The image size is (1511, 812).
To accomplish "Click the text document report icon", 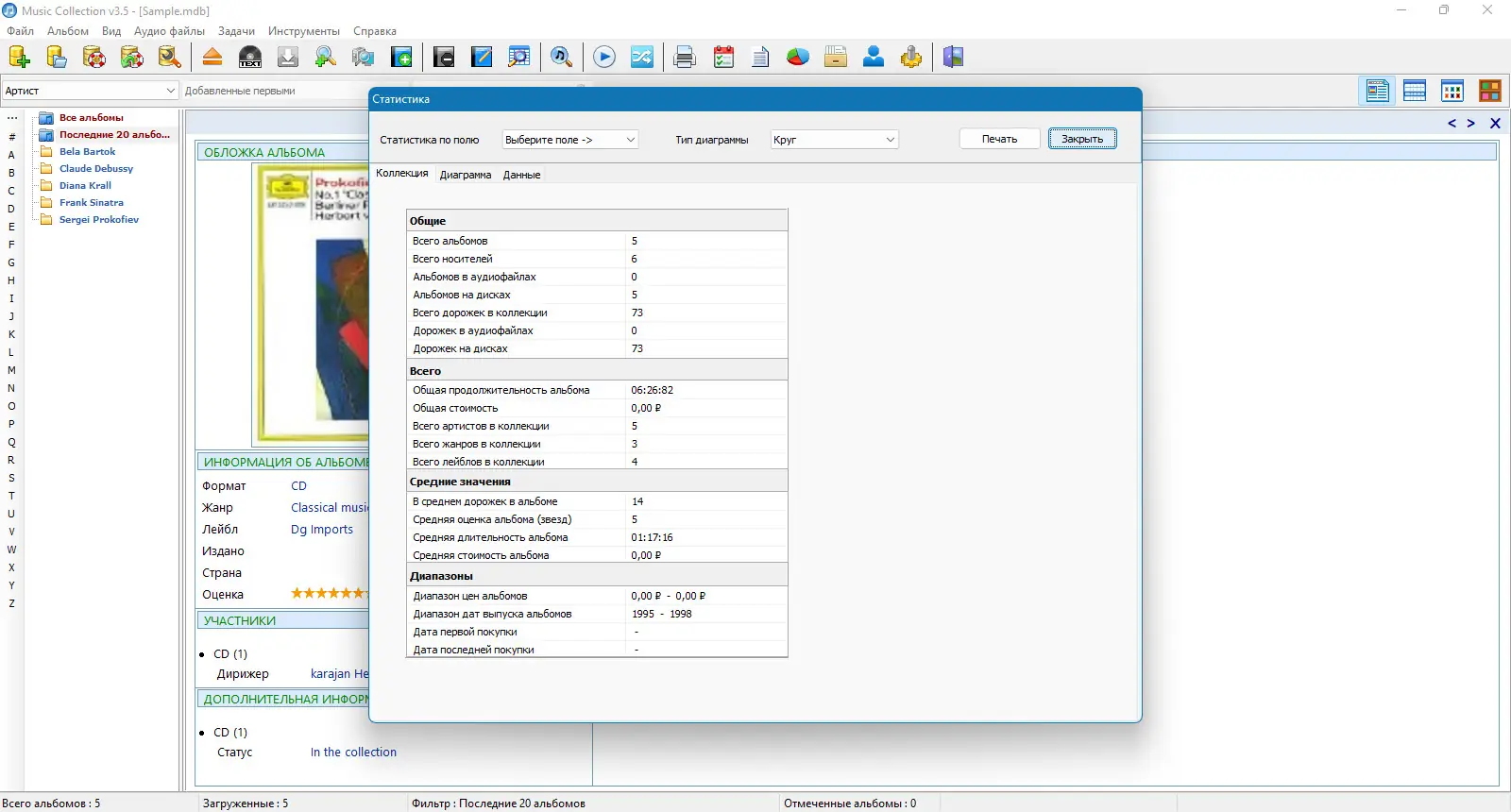I will click(x=761, y=58).
